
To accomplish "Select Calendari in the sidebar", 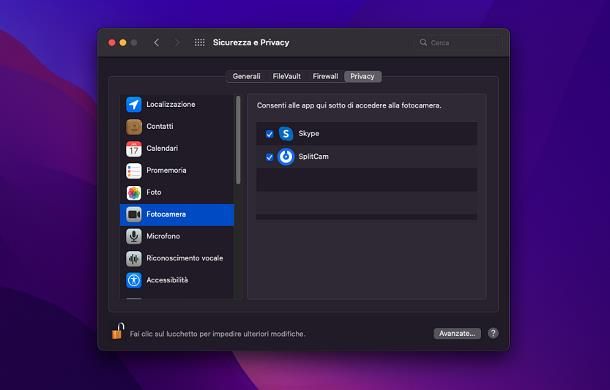I will [177, 148].
